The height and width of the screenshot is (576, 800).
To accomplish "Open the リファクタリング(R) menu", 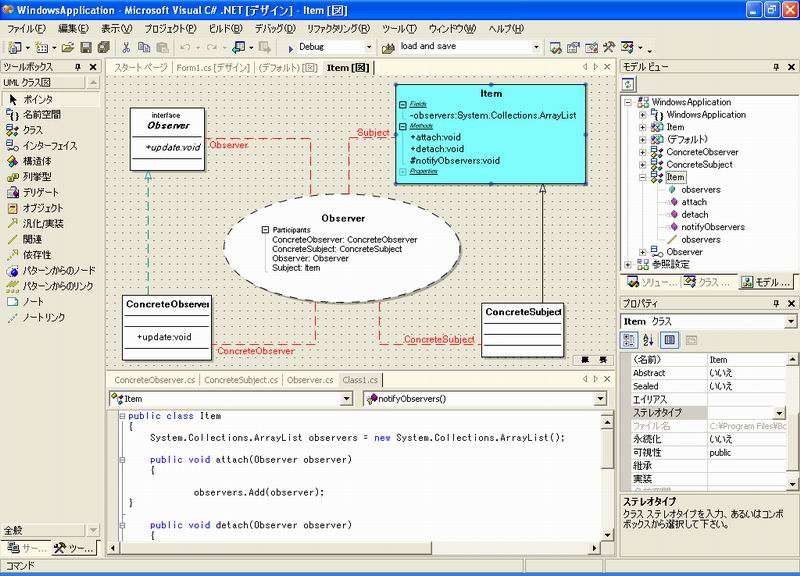I will pyautogui.click(x=338, y=29).
